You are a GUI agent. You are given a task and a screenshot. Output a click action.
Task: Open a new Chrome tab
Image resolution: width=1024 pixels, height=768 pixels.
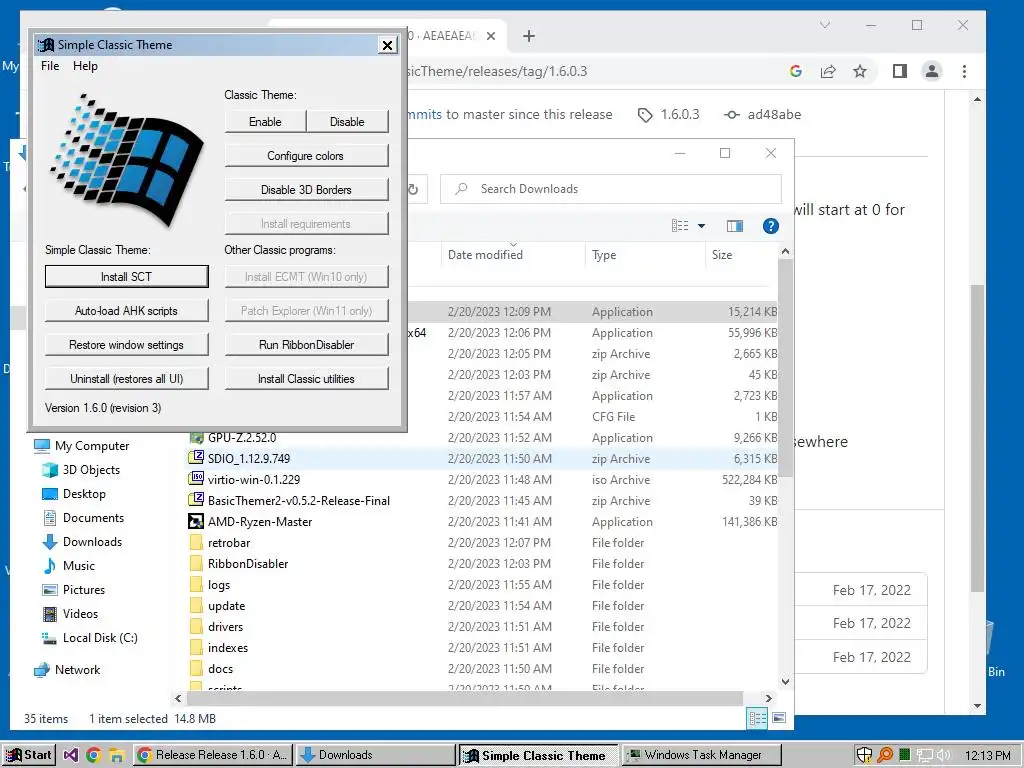click(529, 36)
